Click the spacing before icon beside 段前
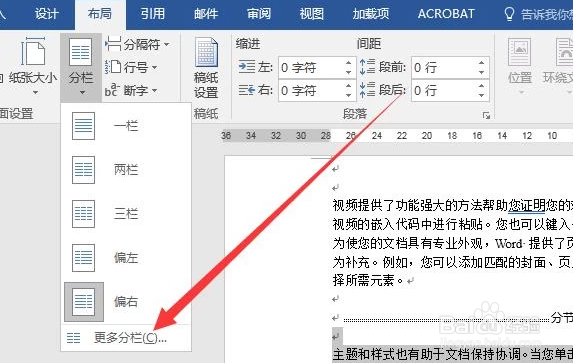The width and height of the screenshot is (573, 363). point(367,67)
